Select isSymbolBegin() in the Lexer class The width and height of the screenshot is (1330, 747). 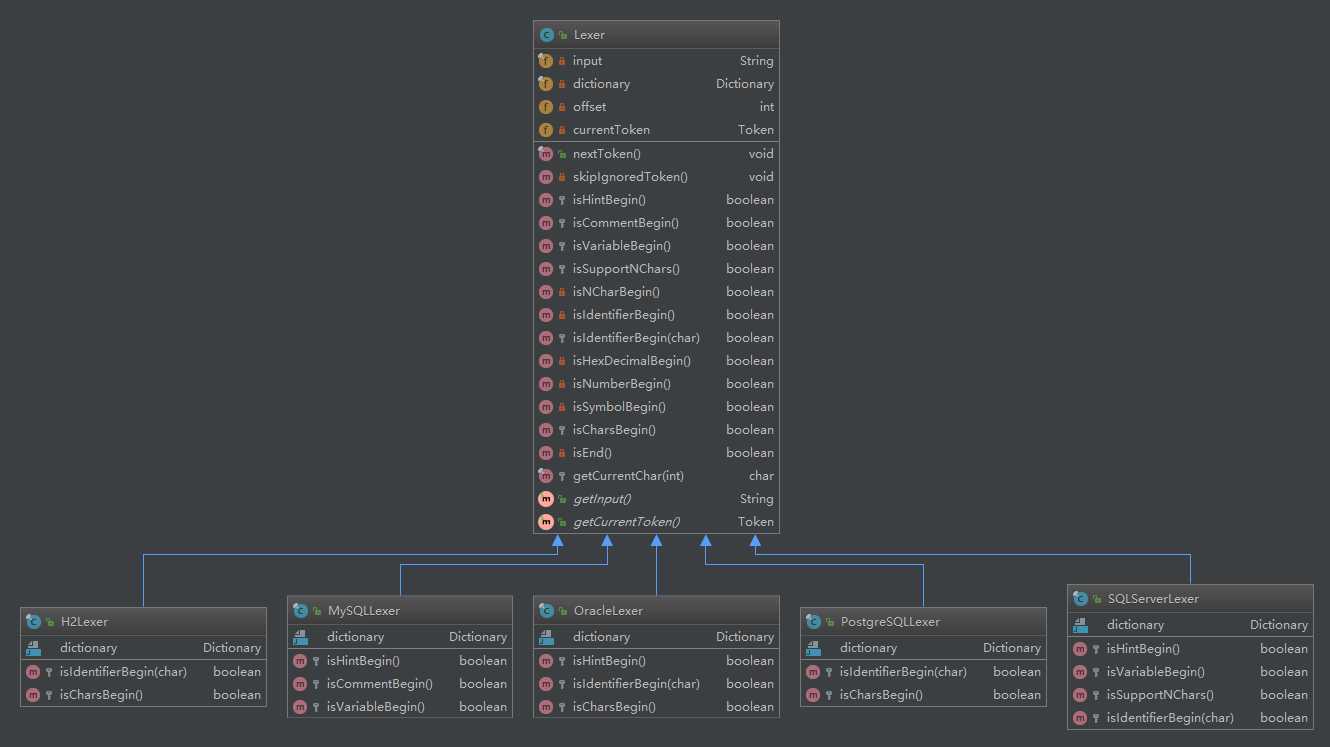(x=620, y=407)
